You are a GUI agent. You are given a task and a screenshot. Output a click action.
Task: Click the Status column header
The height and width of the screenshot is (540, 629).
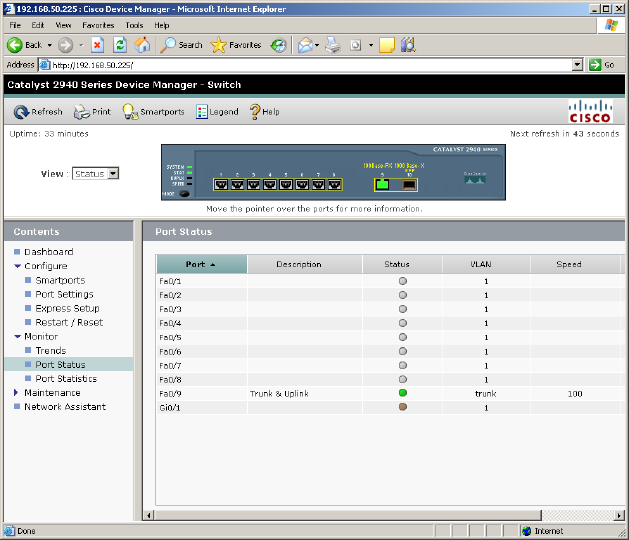click(x=402, y=264)
